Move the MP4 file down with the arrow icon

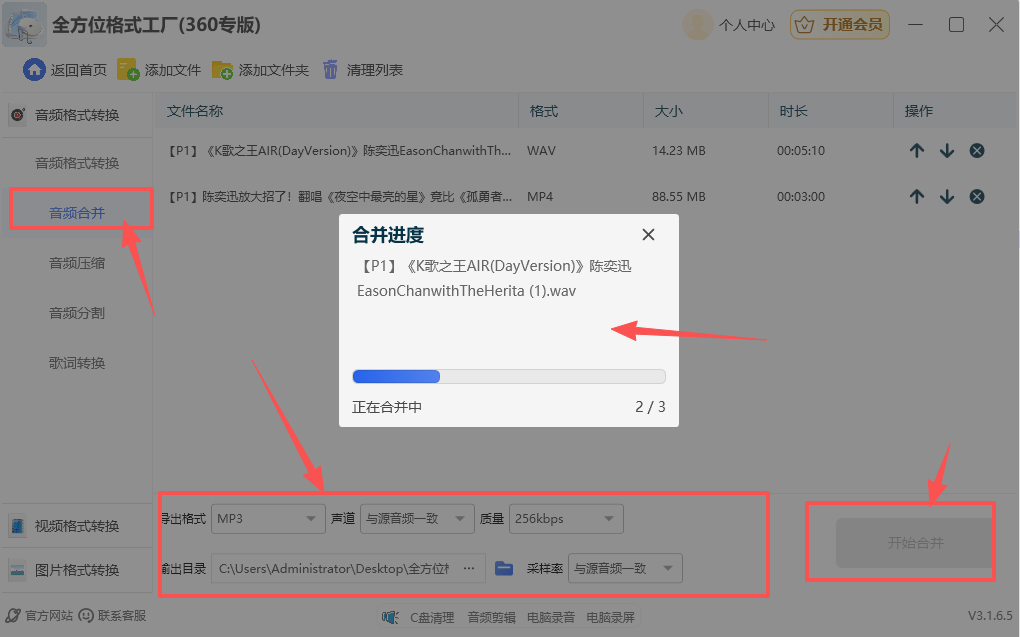947,196
